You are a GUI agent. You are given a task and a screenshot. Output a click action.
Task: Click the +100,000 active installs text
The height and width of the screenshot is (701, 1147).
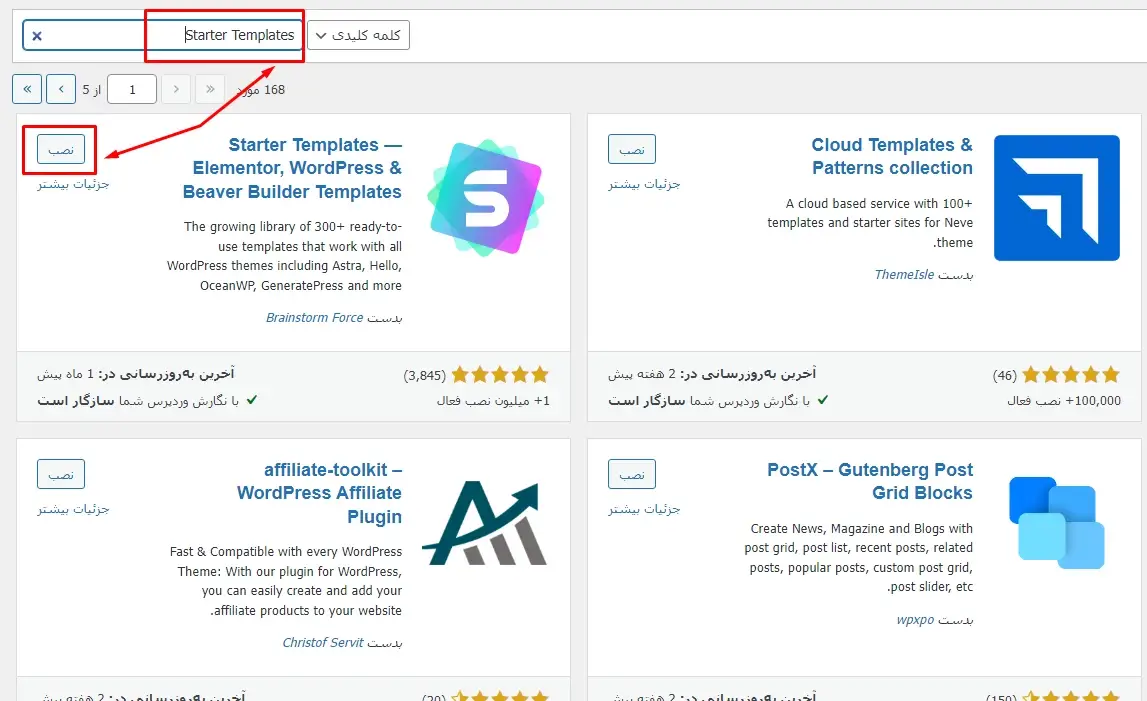pyautogui.click(x=1064, y=400)
